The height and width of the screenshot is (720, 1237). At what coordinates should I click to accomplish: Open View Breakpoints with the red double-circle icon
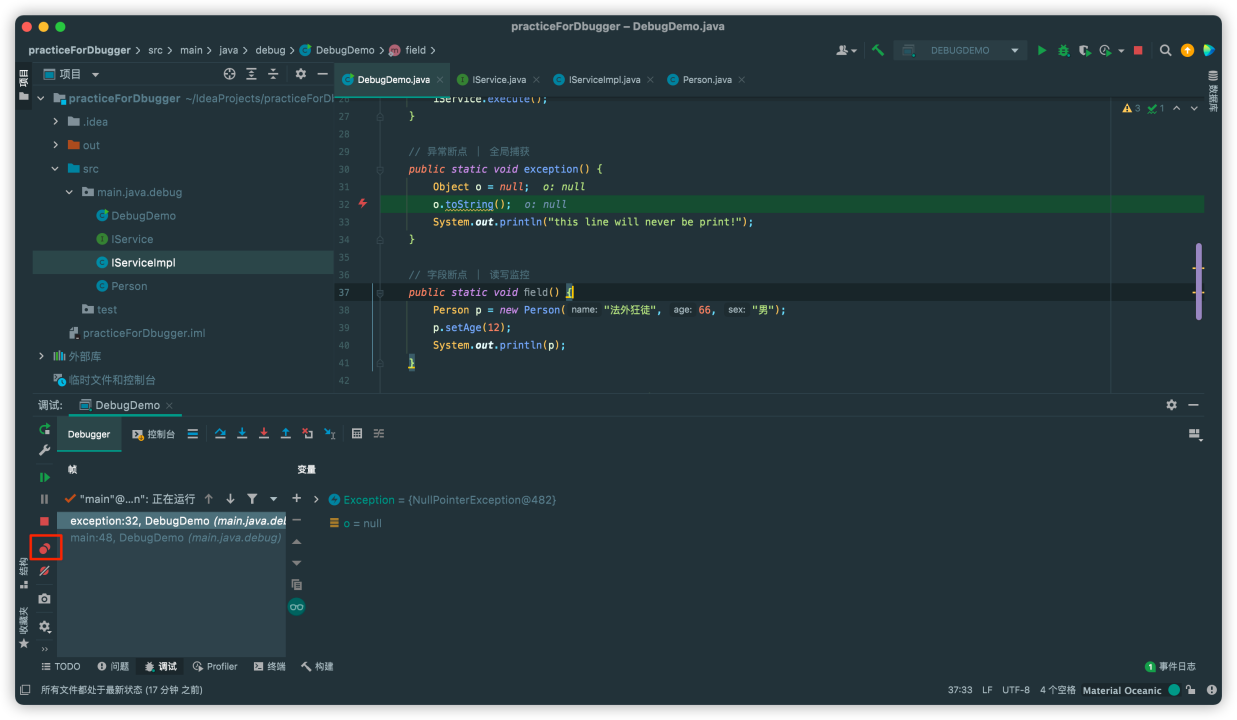(x=44, y=548)
